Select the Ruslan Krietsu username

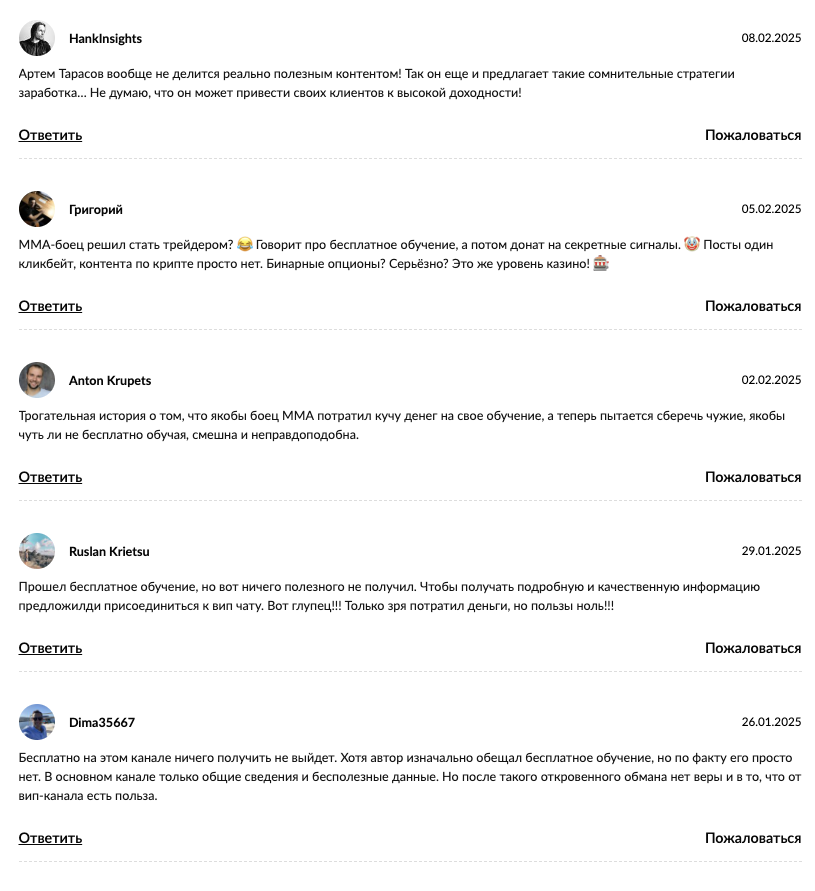(109, 552)
